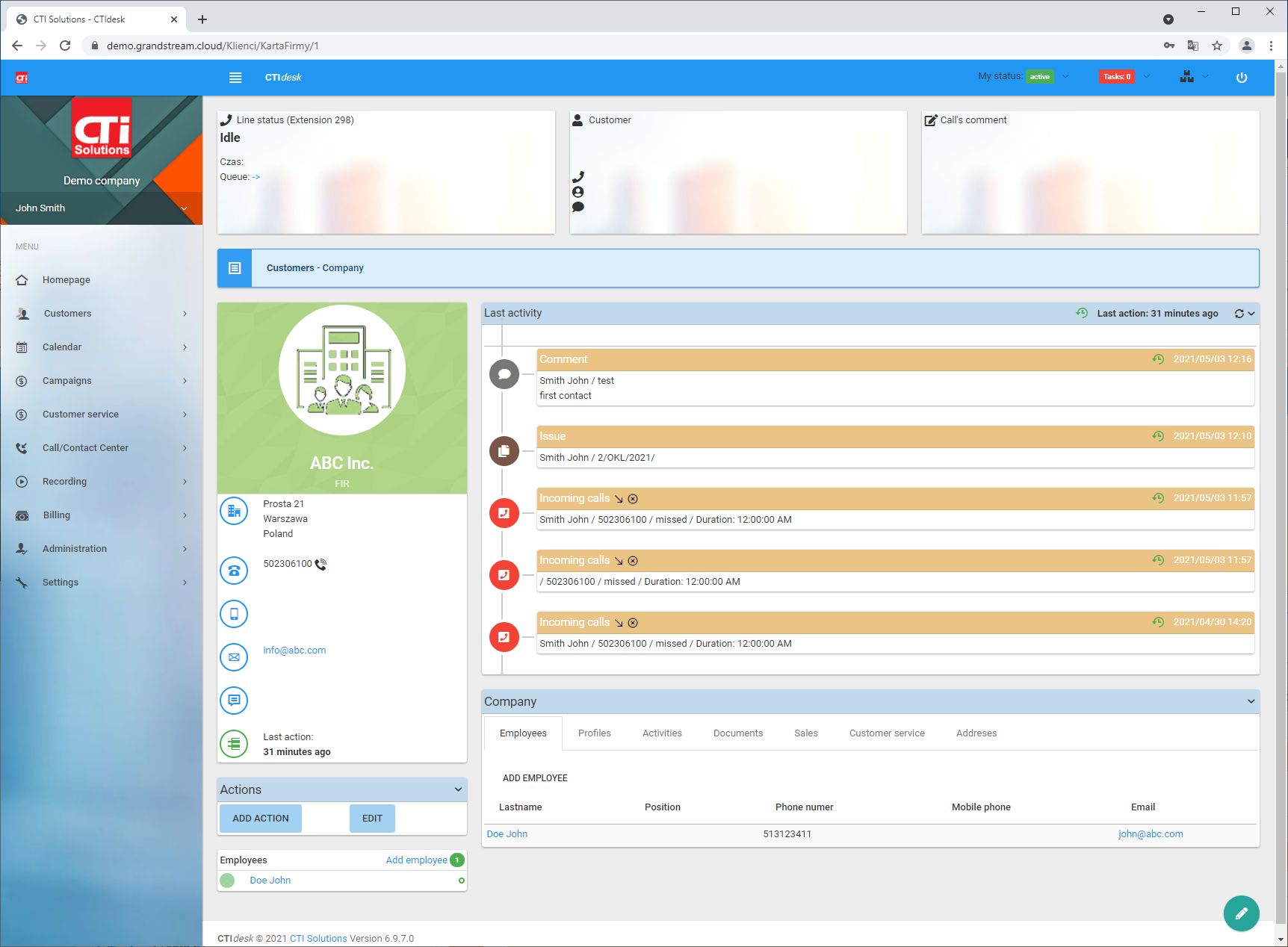Expand the Campaigns sidebar menu

102,381
